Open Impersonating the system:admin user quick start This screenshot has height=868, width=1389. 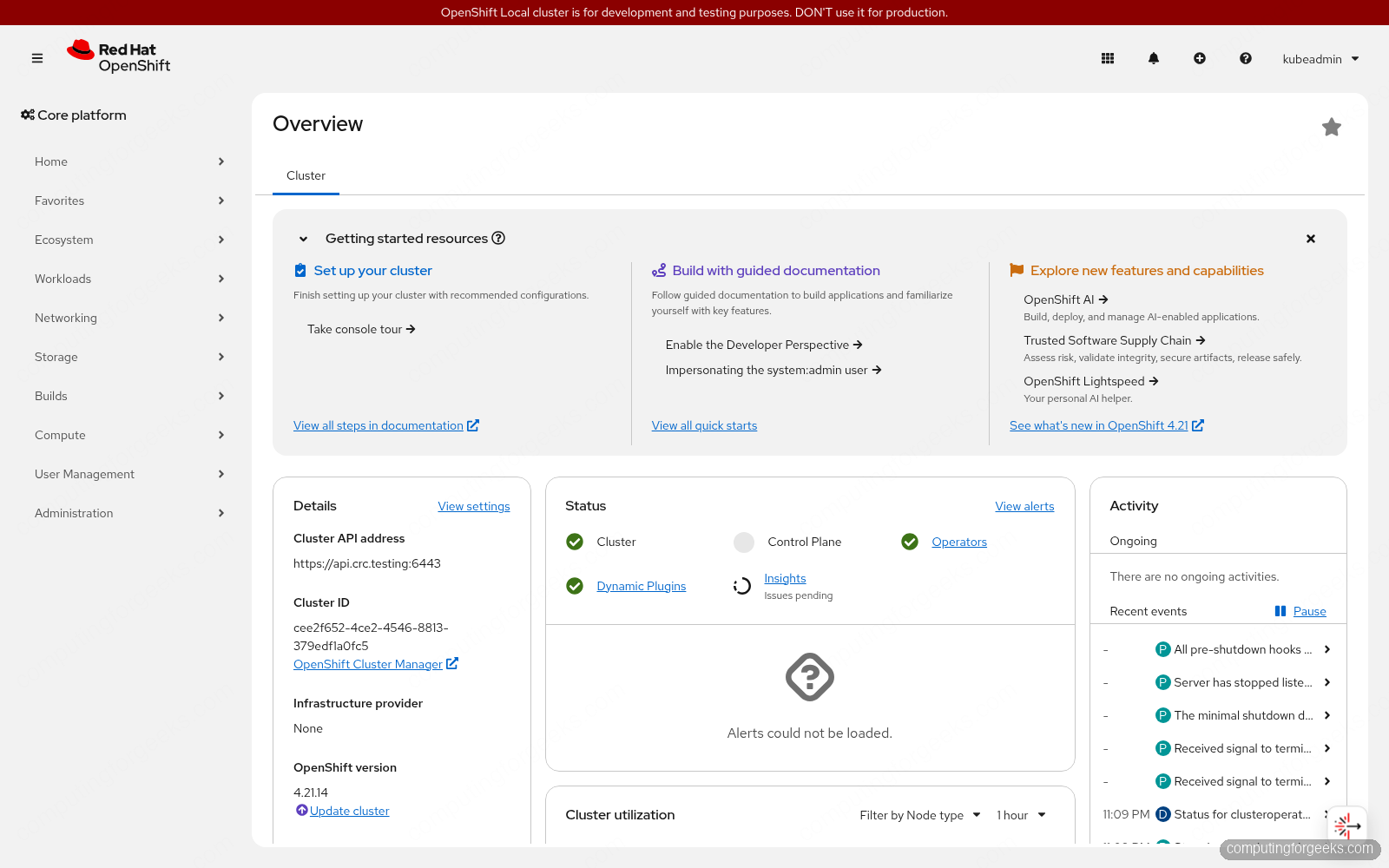[x=773, y=370]
